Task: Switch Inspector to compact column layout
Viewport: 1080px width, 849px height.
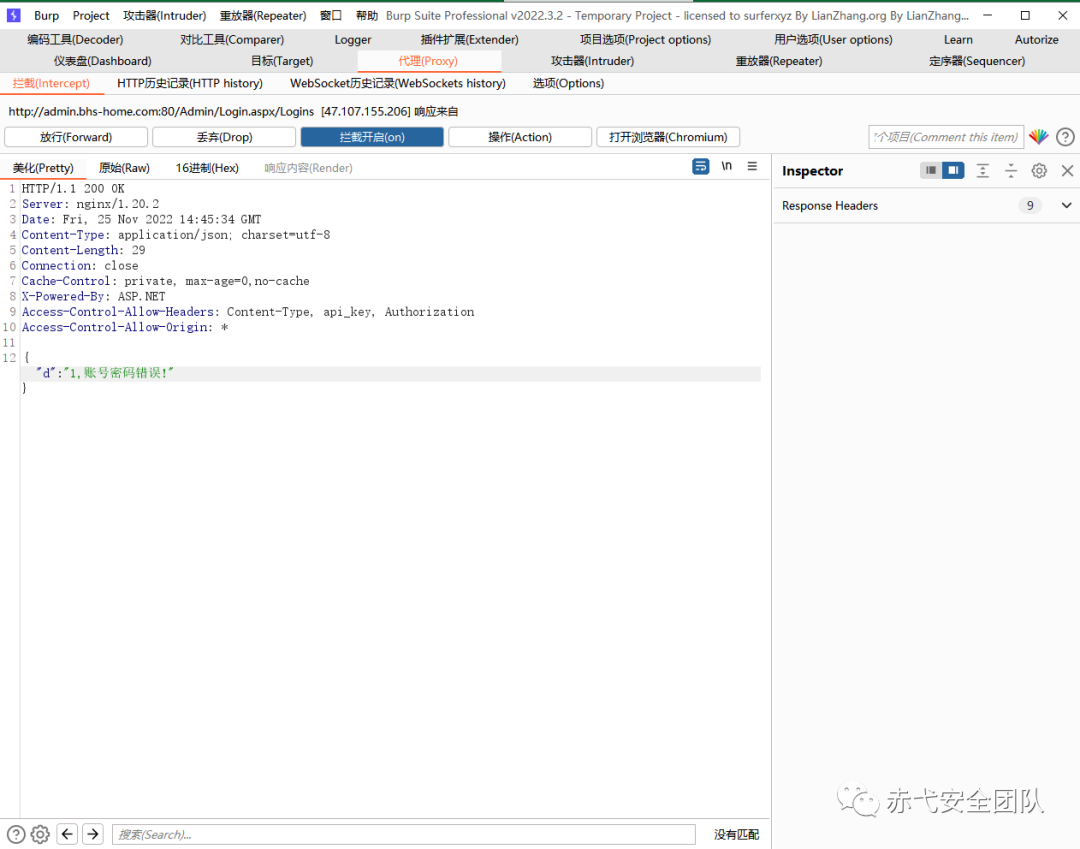Action: point(931,170)
